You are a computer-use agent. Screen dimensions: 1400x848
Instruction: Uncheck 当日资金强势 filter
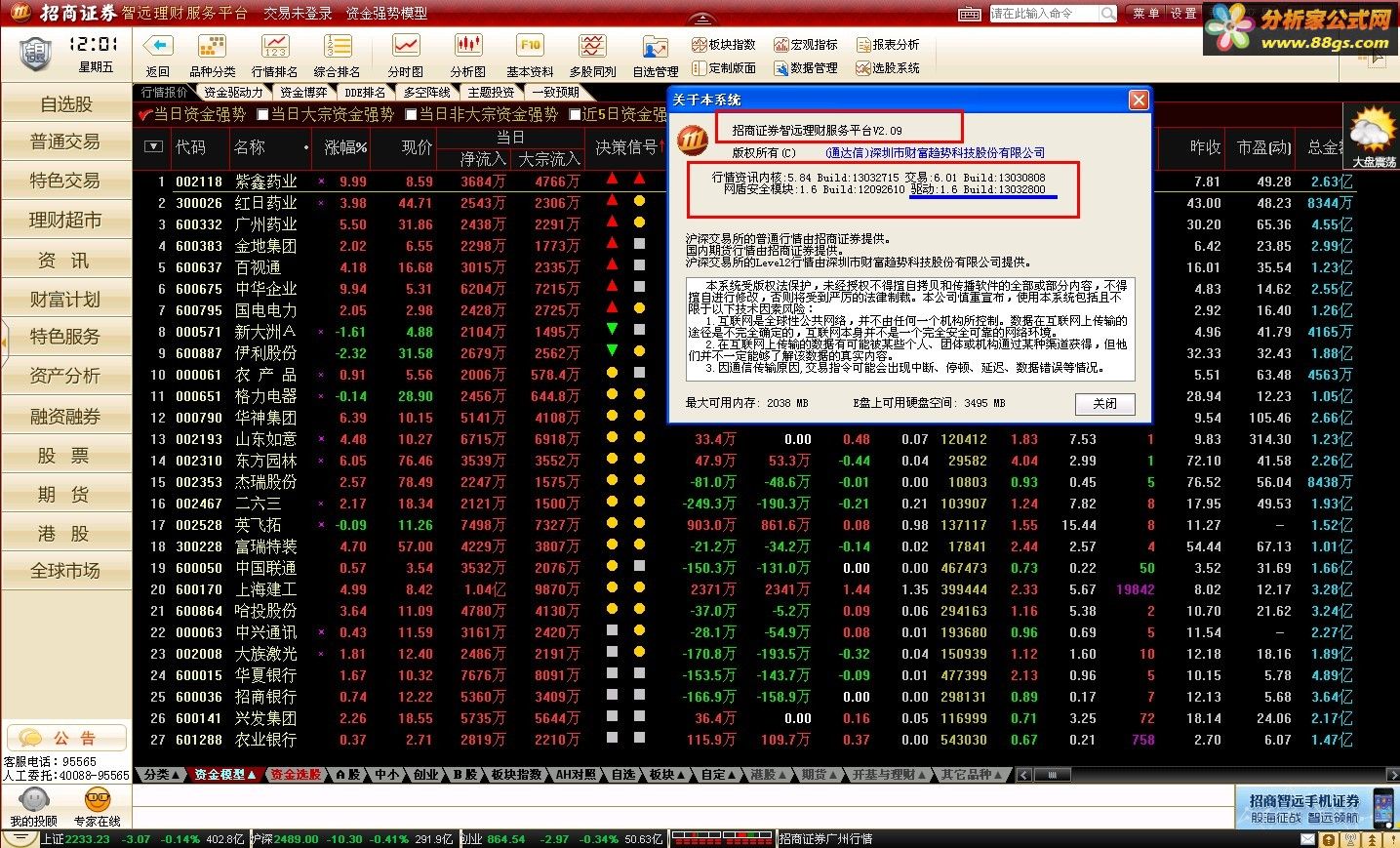point(146,115)
